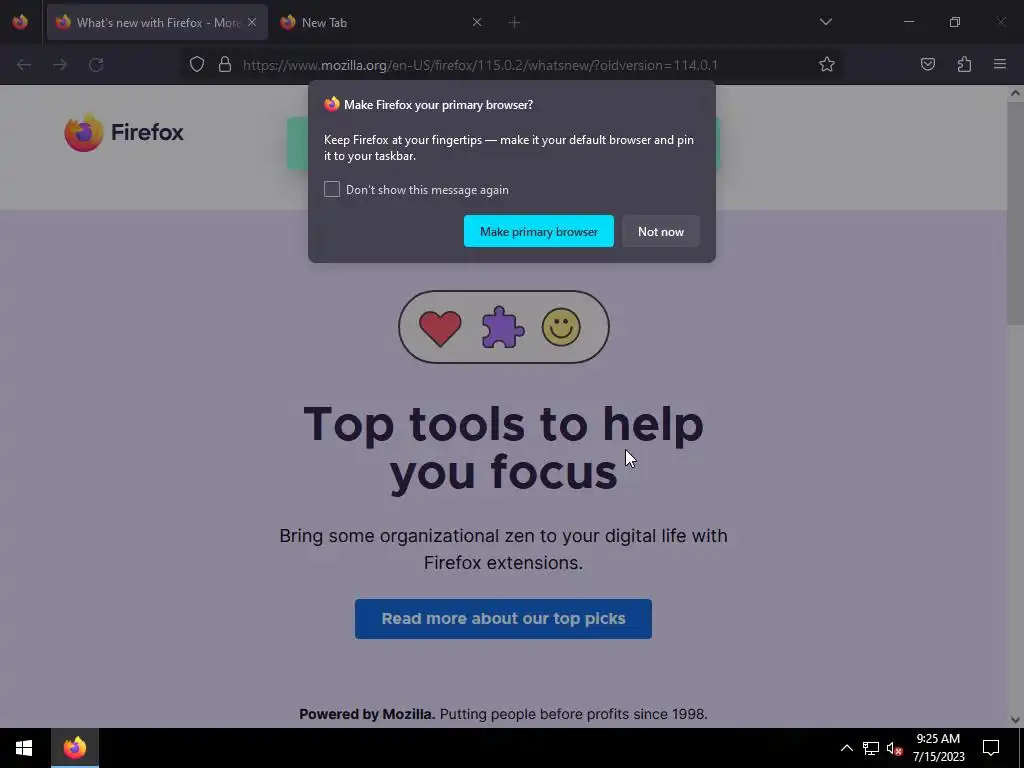Save page to Pocket
The image size is (1024, 768).
click(928, 65)
